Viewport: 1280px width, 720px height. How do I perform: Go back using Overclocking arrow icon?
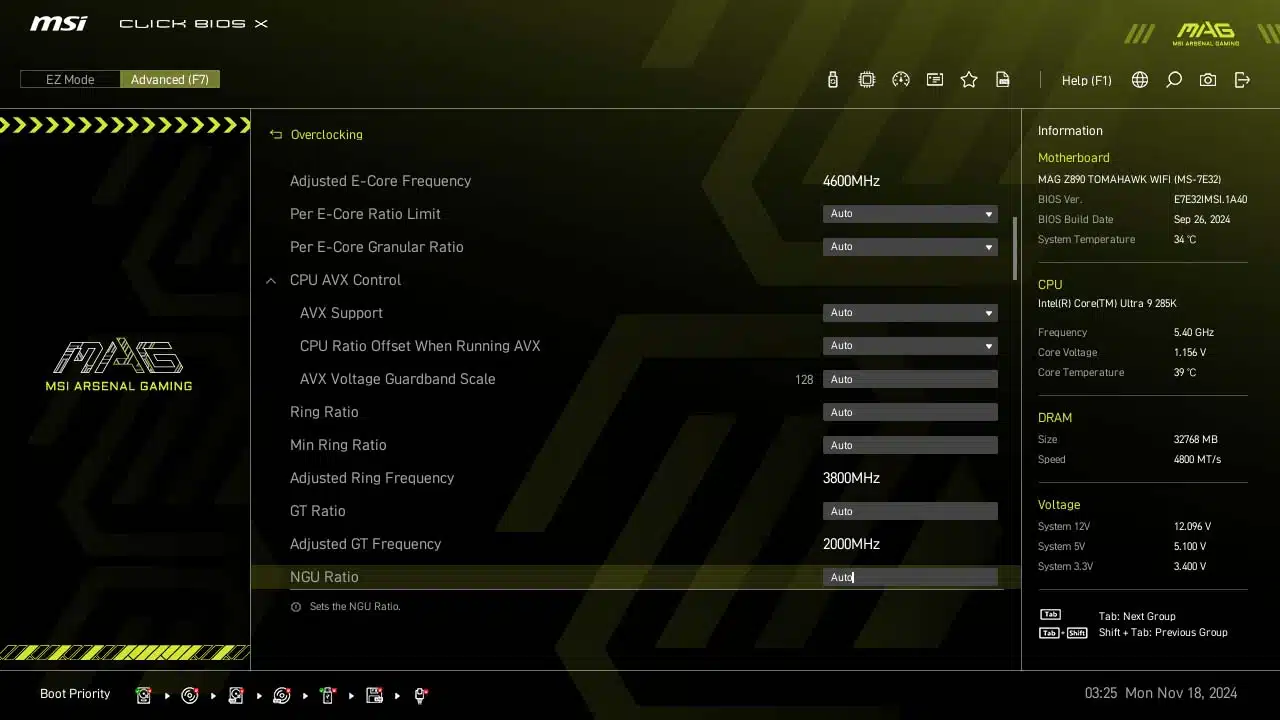coord(276,134)
